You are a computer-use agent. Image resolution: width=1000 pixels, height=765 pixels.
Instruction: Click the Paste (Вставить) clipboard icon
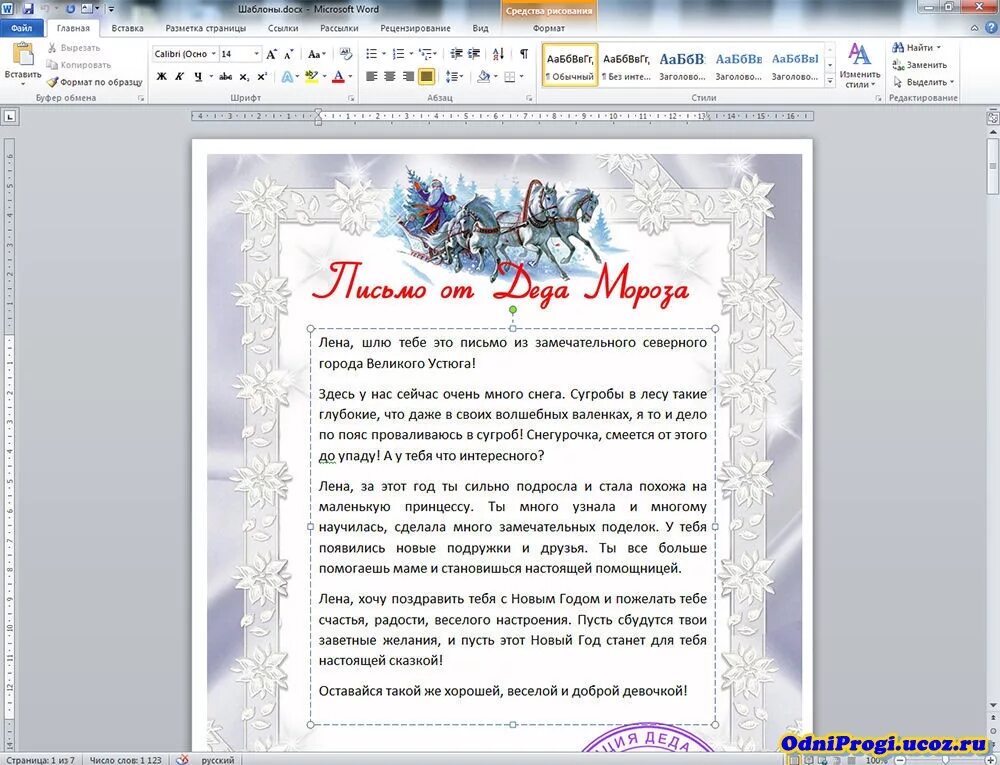click(23, 54)
